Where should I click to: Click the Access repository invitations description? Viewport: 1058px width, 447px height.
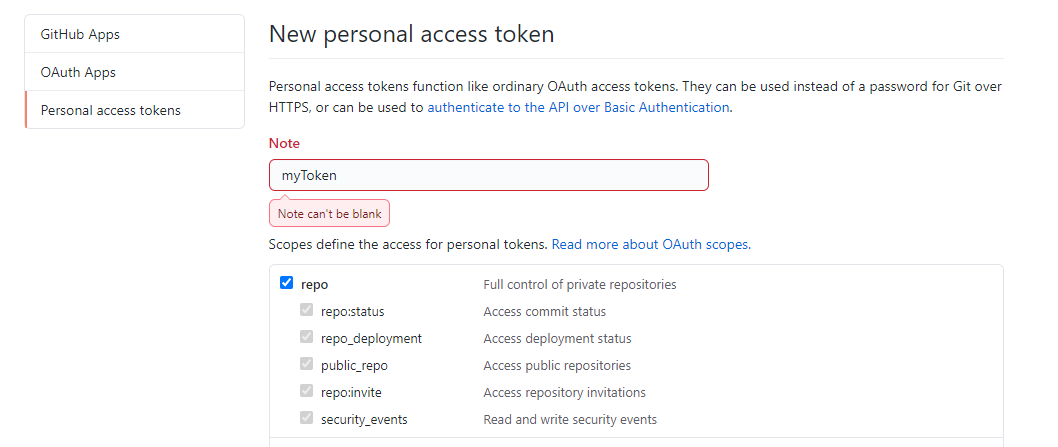[x=564, y=392]
